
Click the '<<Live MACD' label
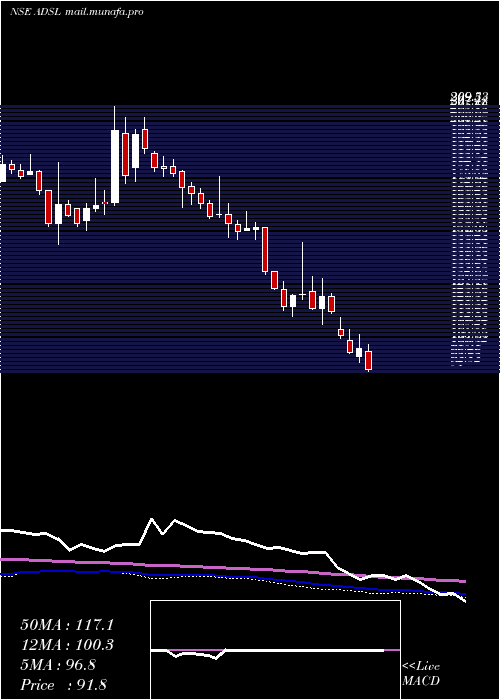421,673
